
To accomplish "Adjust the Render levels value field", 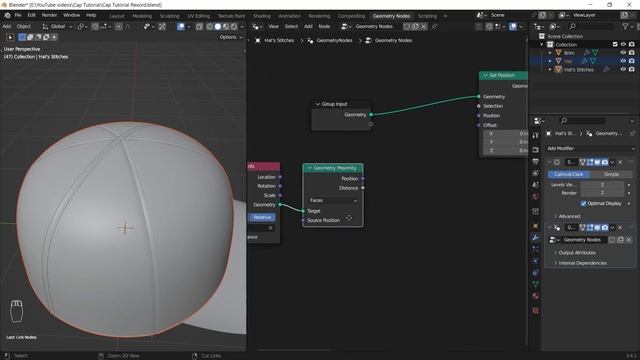I will 602,193.
